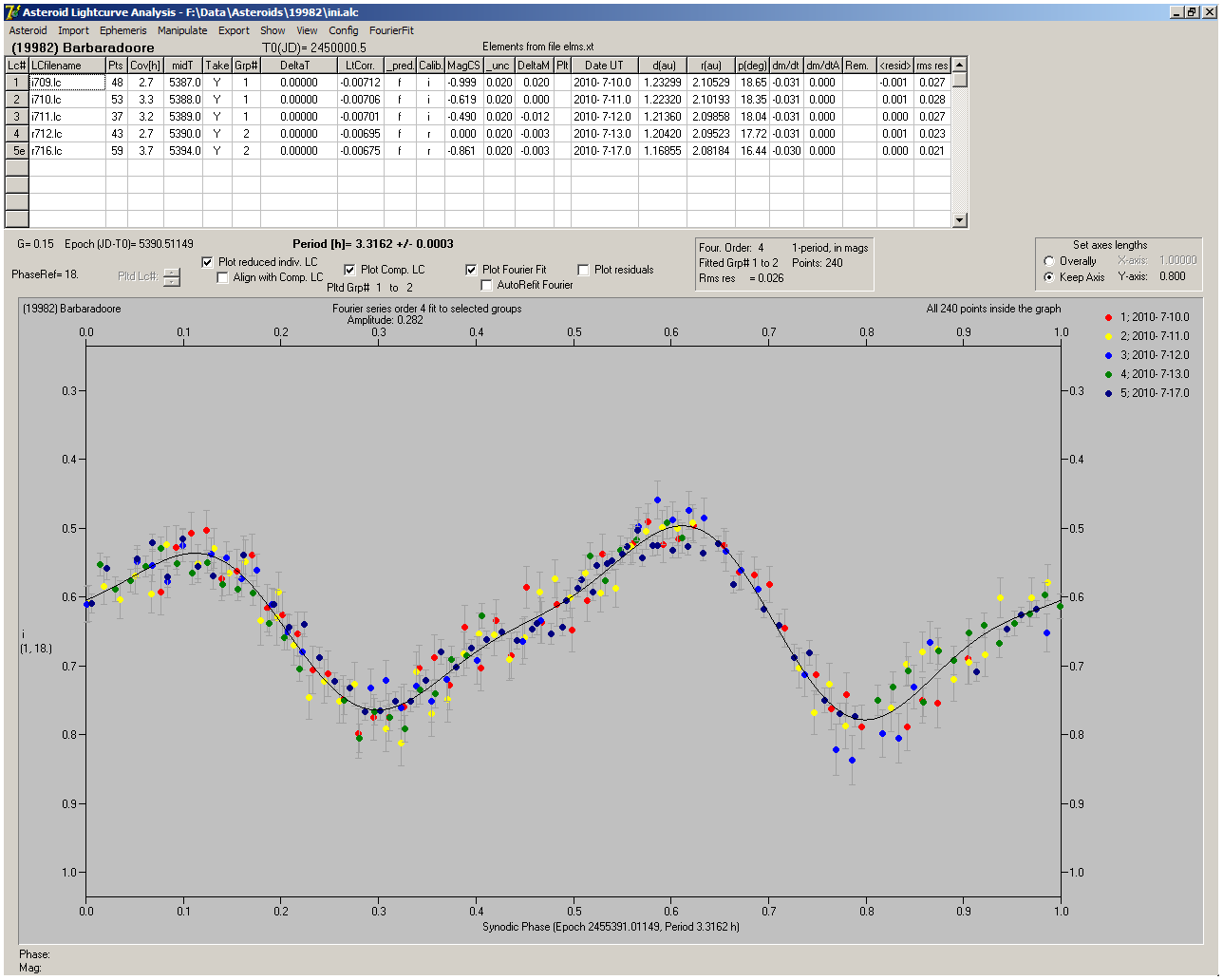
Task: Click the r712.lc filename cell
Action: (x=67, y=134)
